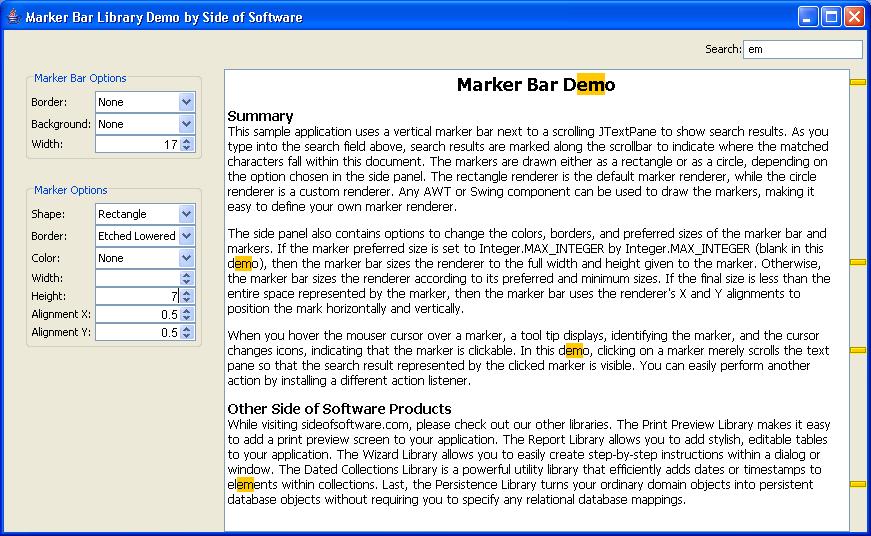Decrease the marker Height spinner value
871x536 pixels.
tap(187, 299)
